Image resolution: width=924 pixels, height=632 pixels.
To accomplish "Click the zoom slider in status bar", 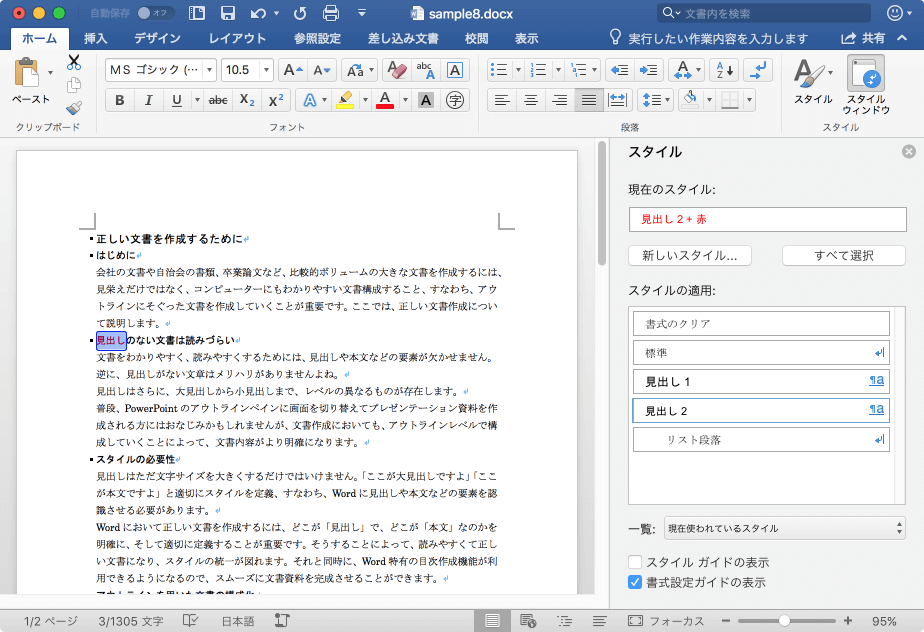I will pos(785,621).
